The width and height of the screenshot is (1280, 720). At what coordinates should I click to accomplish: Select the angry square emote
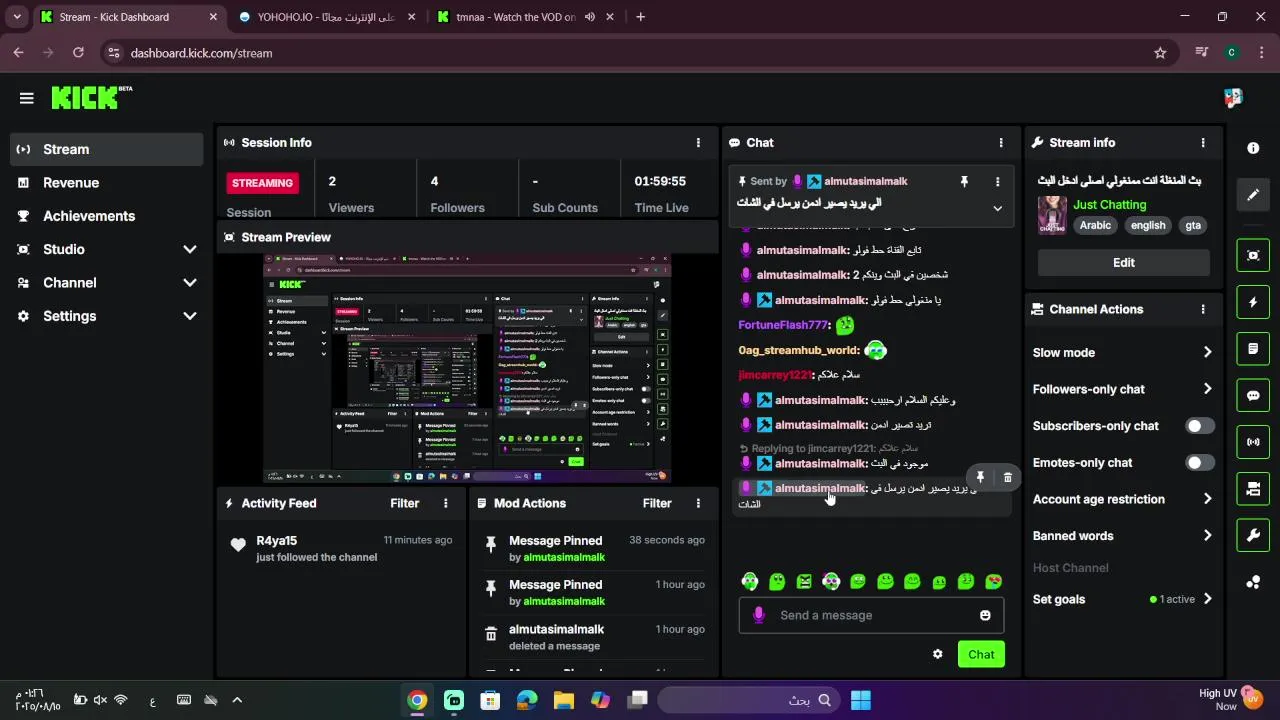[804, 582]
